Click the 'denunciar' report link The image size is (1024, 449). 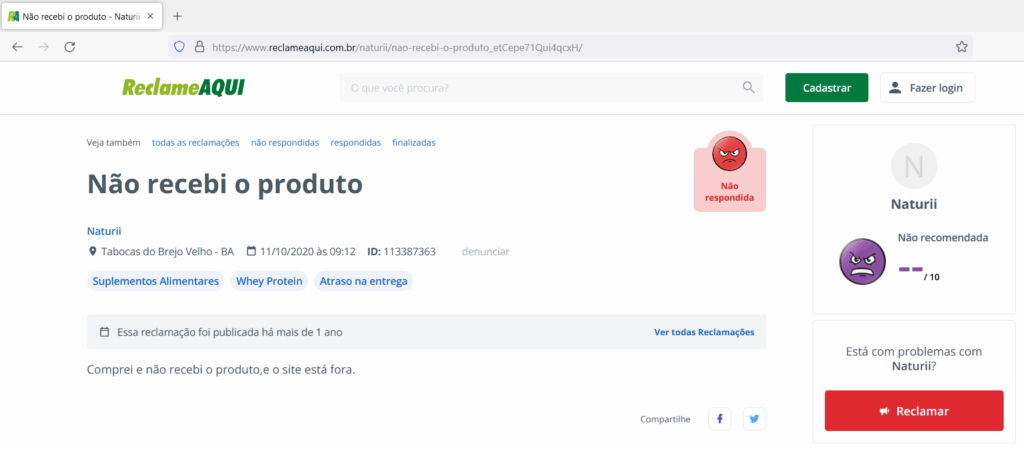[485, 251]
